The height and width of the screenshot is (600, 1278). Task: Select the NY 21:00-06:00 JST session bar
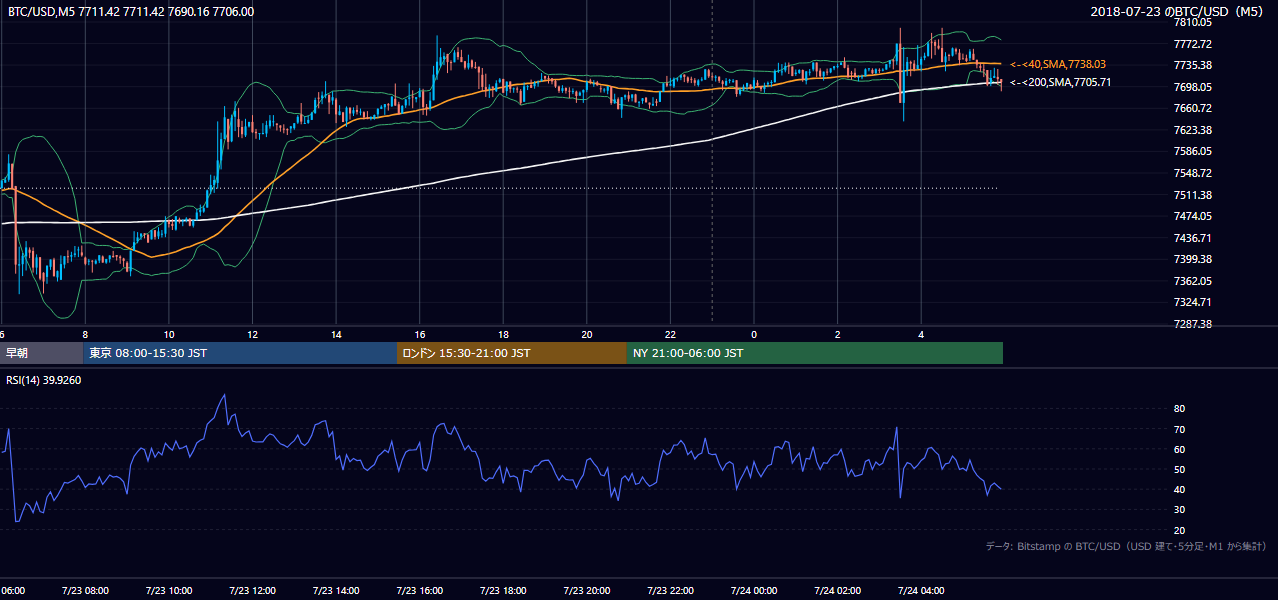coord(815,353)
